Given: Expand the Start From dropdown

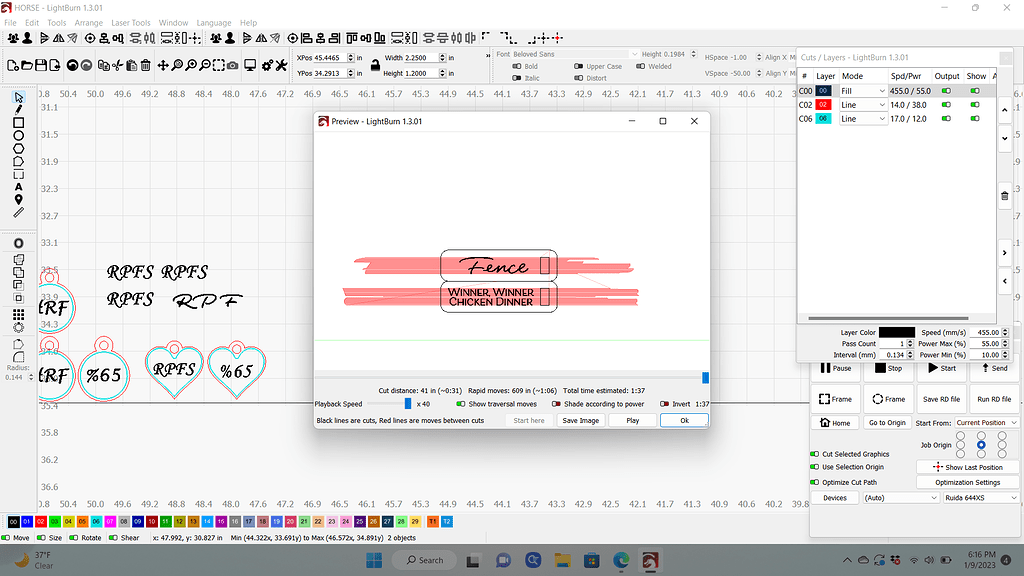Looking at the screenshot, I should tap(986, 423).
